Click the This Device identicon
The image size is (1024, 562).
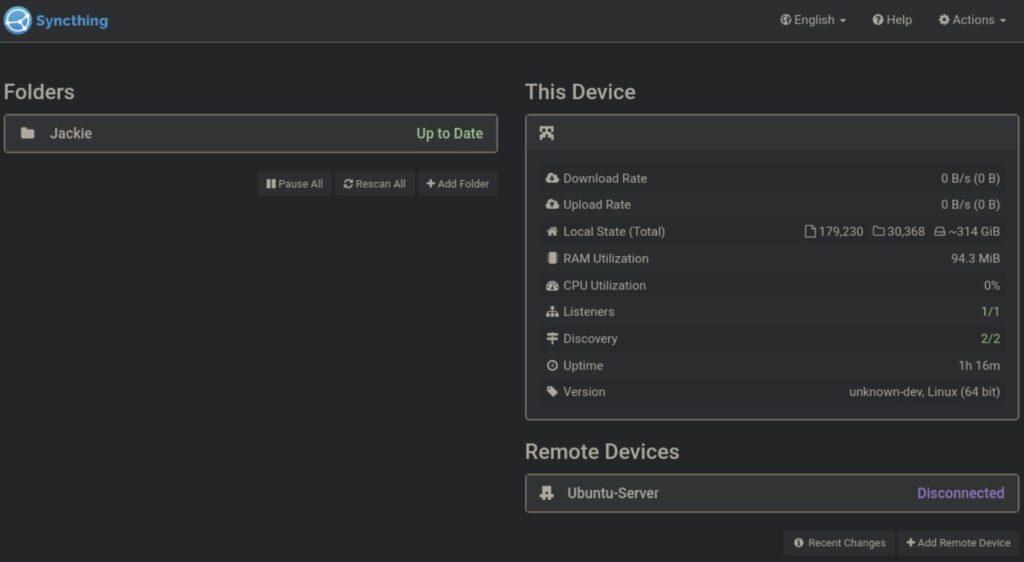pos(547,133)
